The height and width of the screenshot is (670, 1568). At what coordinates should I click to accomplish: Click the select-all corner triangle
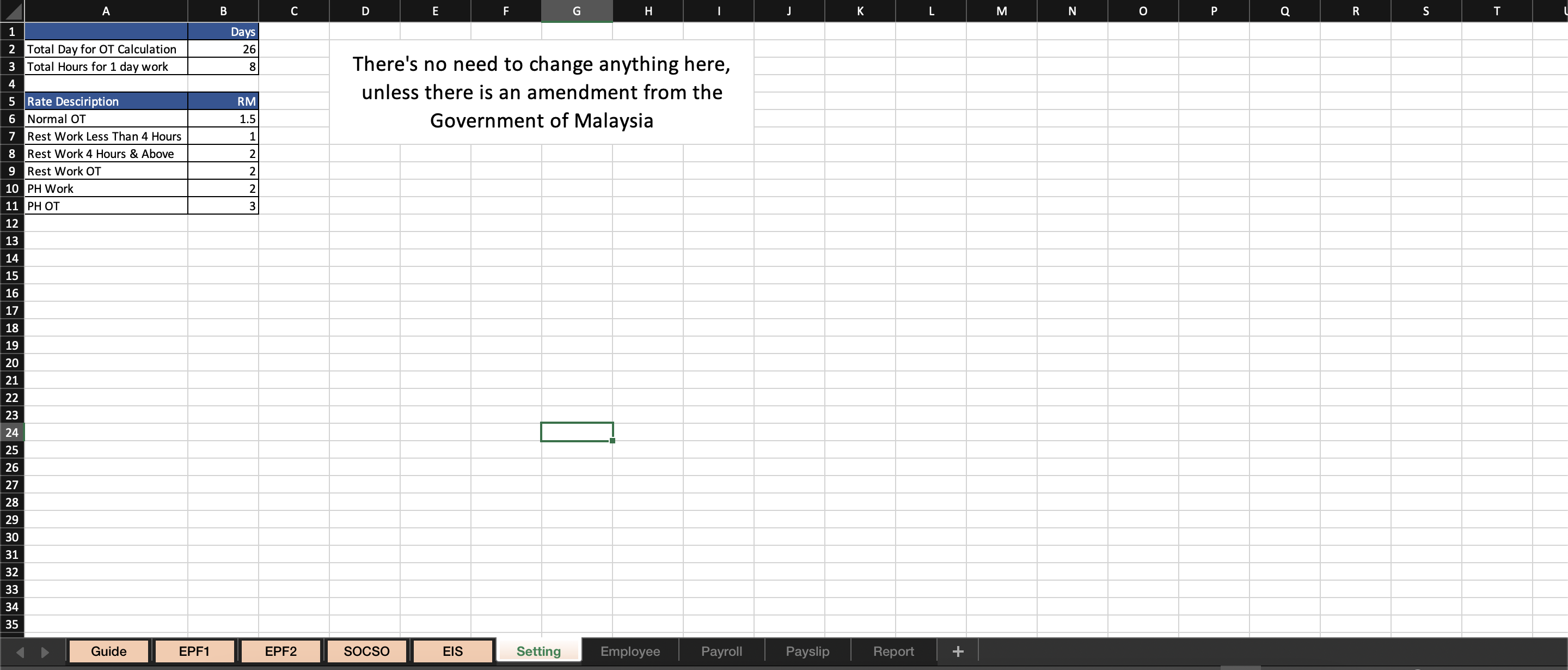pyautogui.click(x=12, y=11)
